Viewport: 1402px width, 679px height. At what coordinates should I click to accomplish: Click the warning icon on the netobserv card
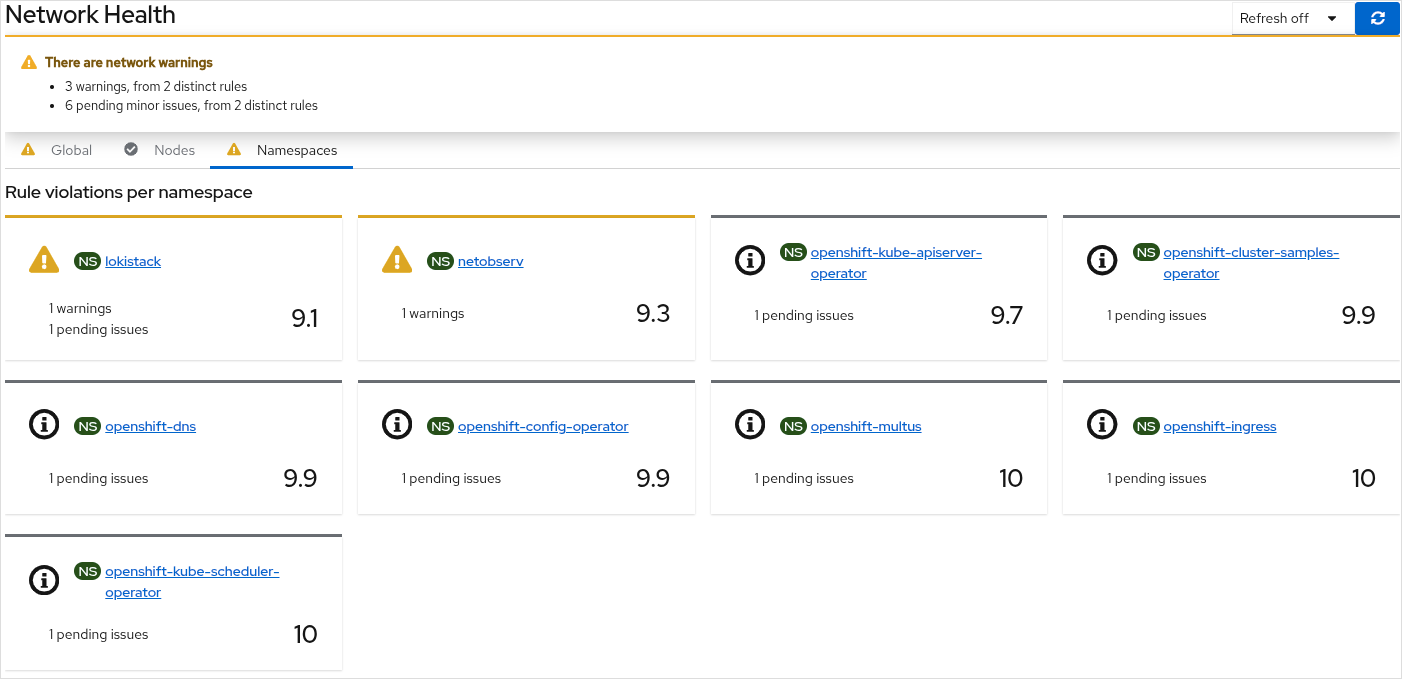pyautogui.click(x=396, y=260)
